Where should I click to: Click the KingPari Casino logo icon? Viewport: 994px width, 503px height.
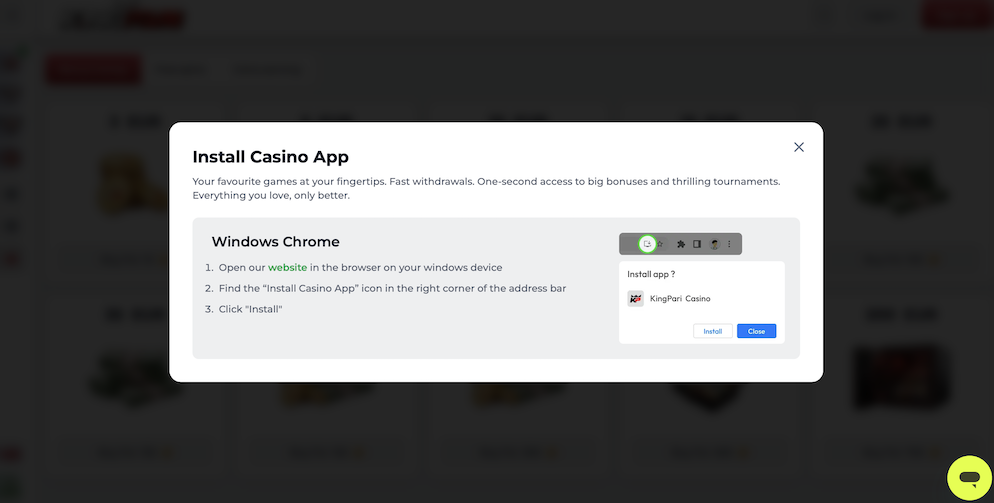point(635,298)
